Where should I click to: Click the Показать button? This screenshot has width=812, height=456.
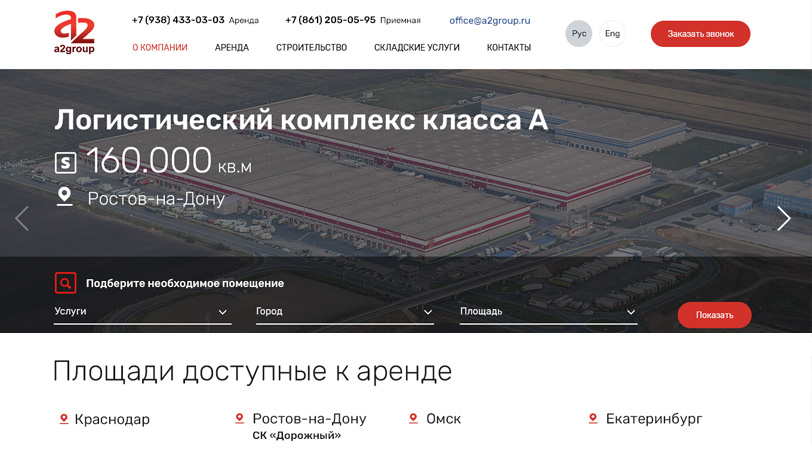click(x=714, y=315)
